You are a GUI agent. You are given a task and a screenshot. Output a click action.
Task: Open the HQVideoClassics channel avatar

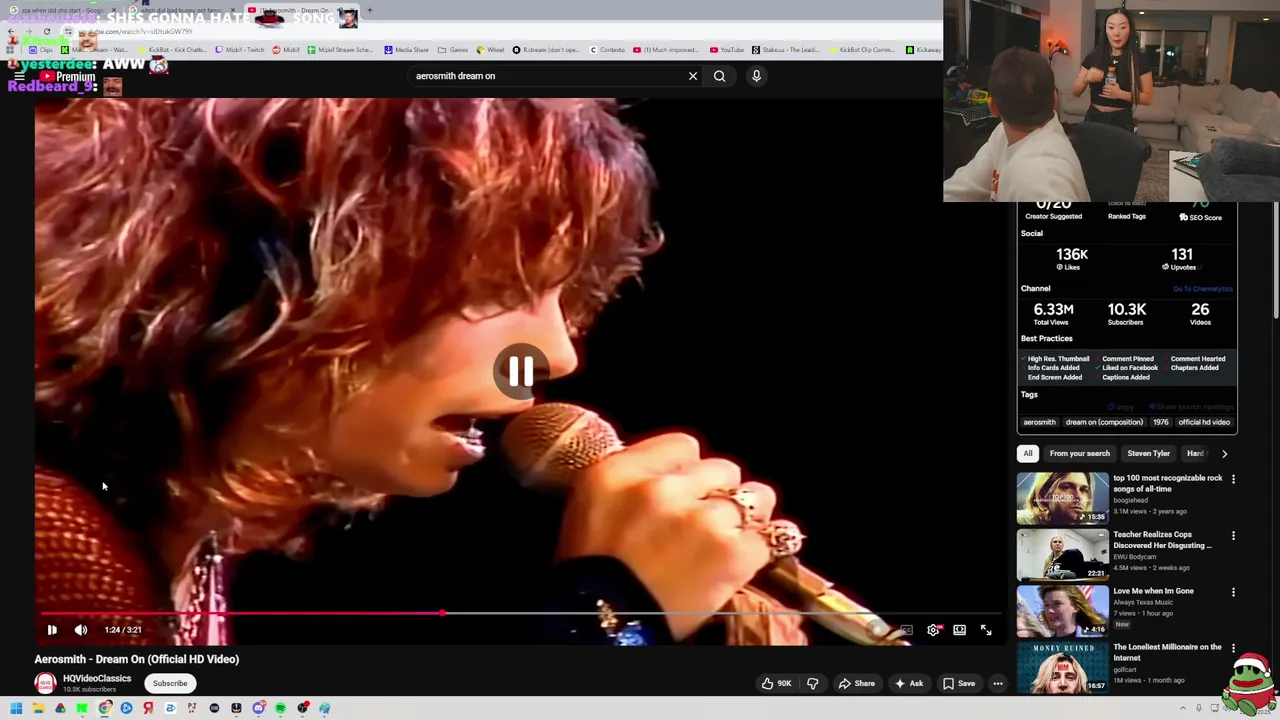(45, 683)
